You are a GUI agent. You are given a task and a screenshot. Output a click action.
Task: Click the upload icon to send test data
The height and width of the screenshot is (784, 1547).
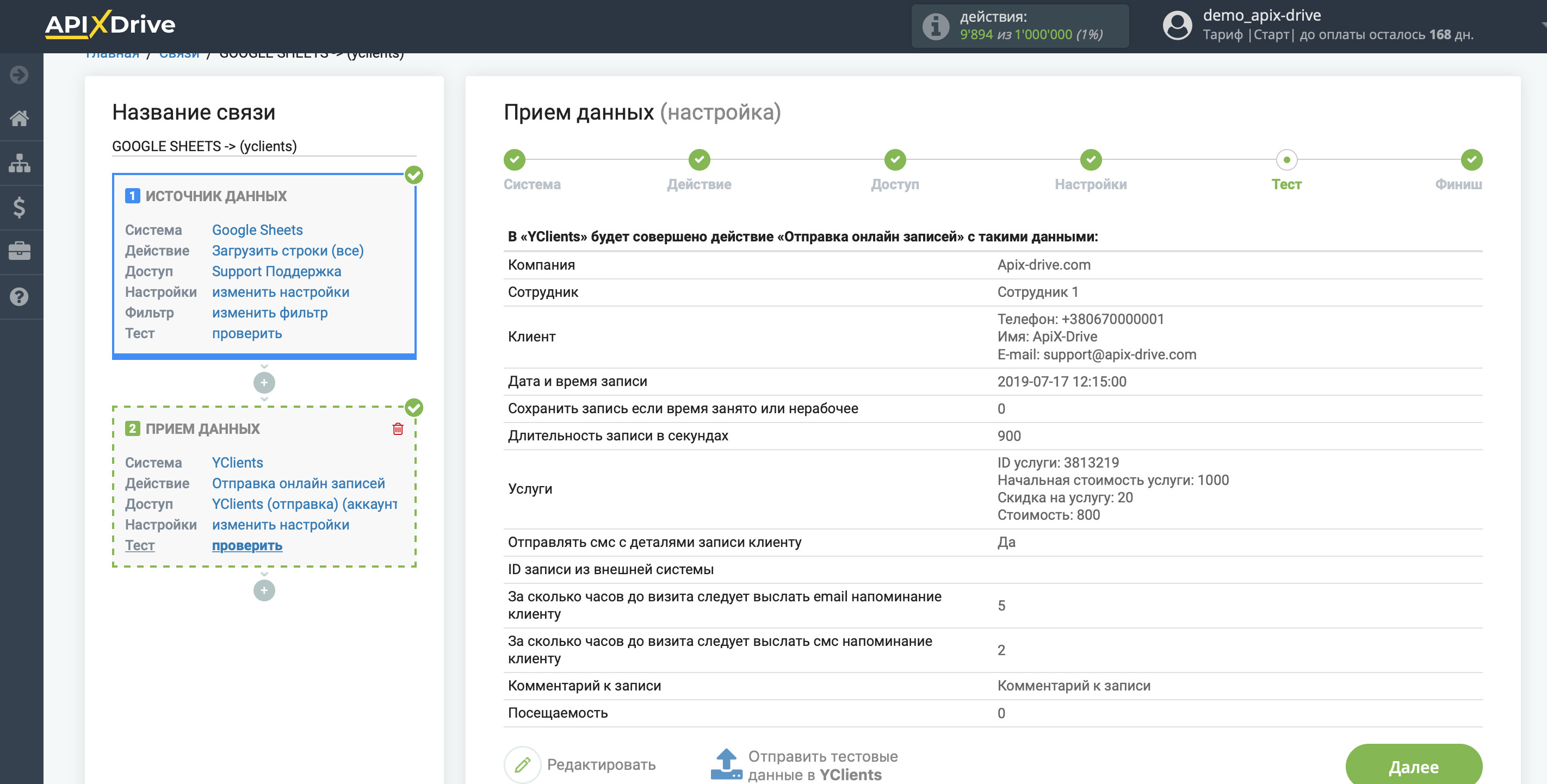click(726, 764)
